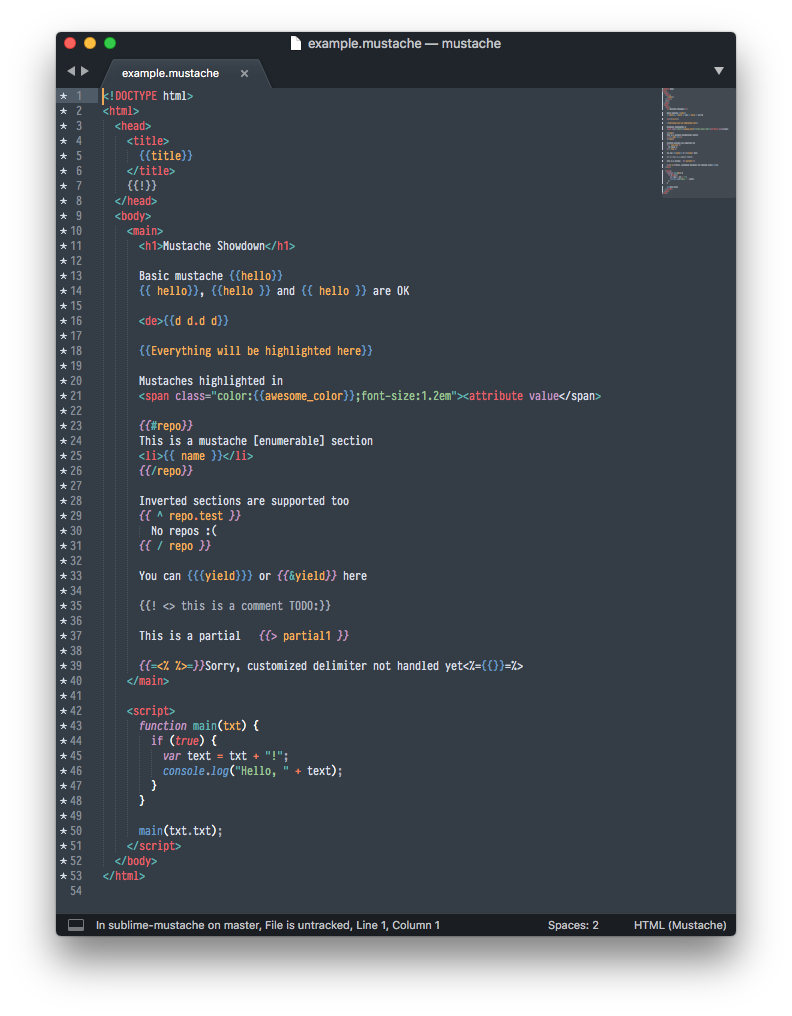Screen dimensions: 792x1016
Task: Click 'main(txt.txt);' call line
Action: [181, 831]
